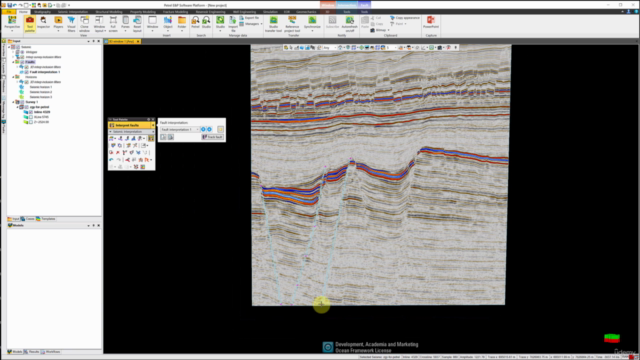Open the Import file tool

pos(233,24)
